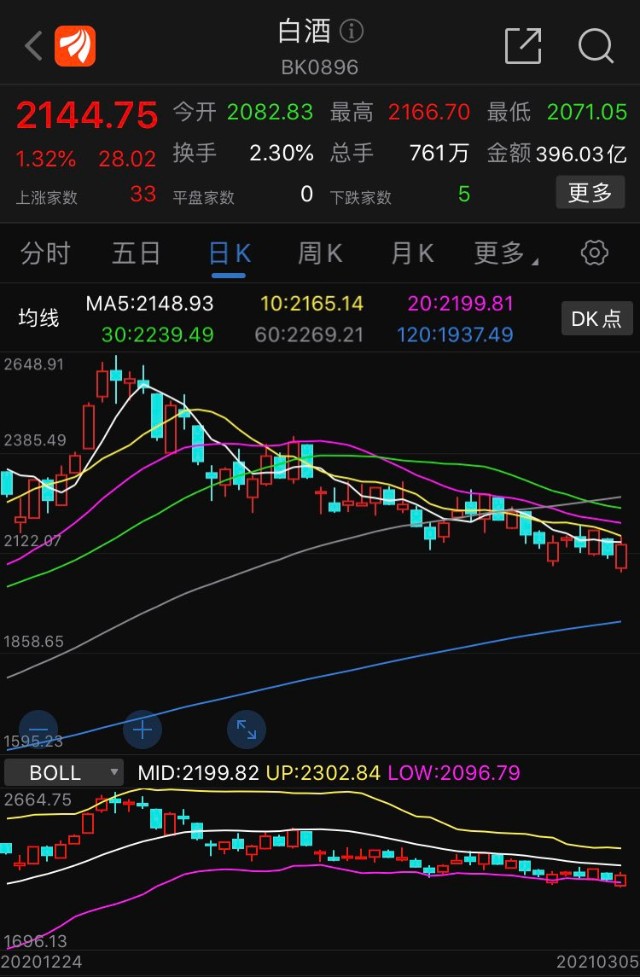Tap the back arrow icon
This screenshot has width=640, height=977.
pos(33,46)
